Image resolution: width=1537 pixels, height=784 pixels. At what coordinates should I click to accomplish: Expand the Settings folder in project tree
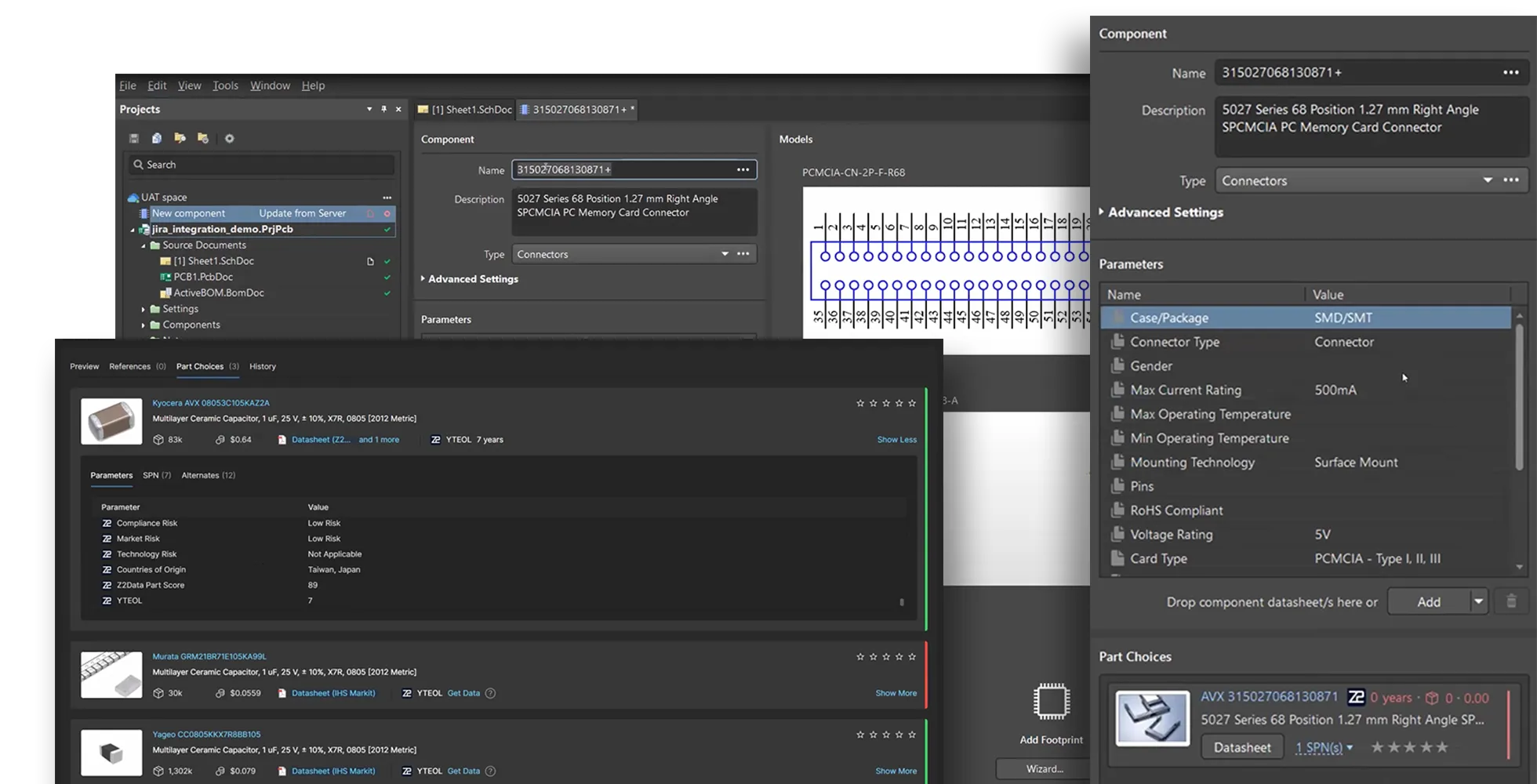[144, 309]
